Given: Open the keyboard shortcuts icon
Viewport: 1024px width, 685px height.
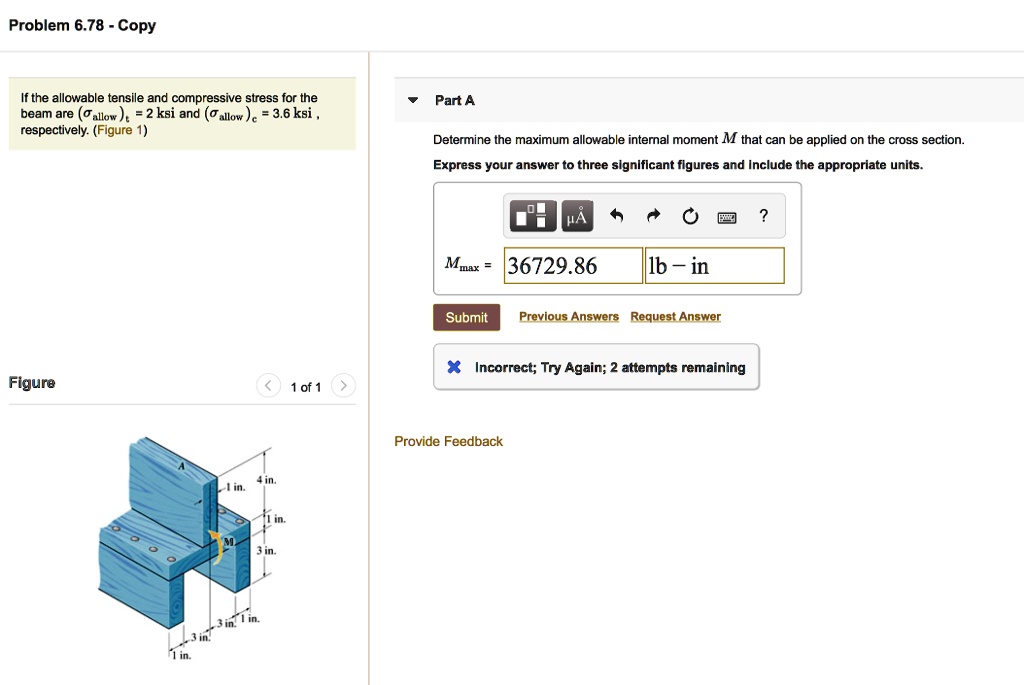Looking at the screenshot, I should click(727, 215).
